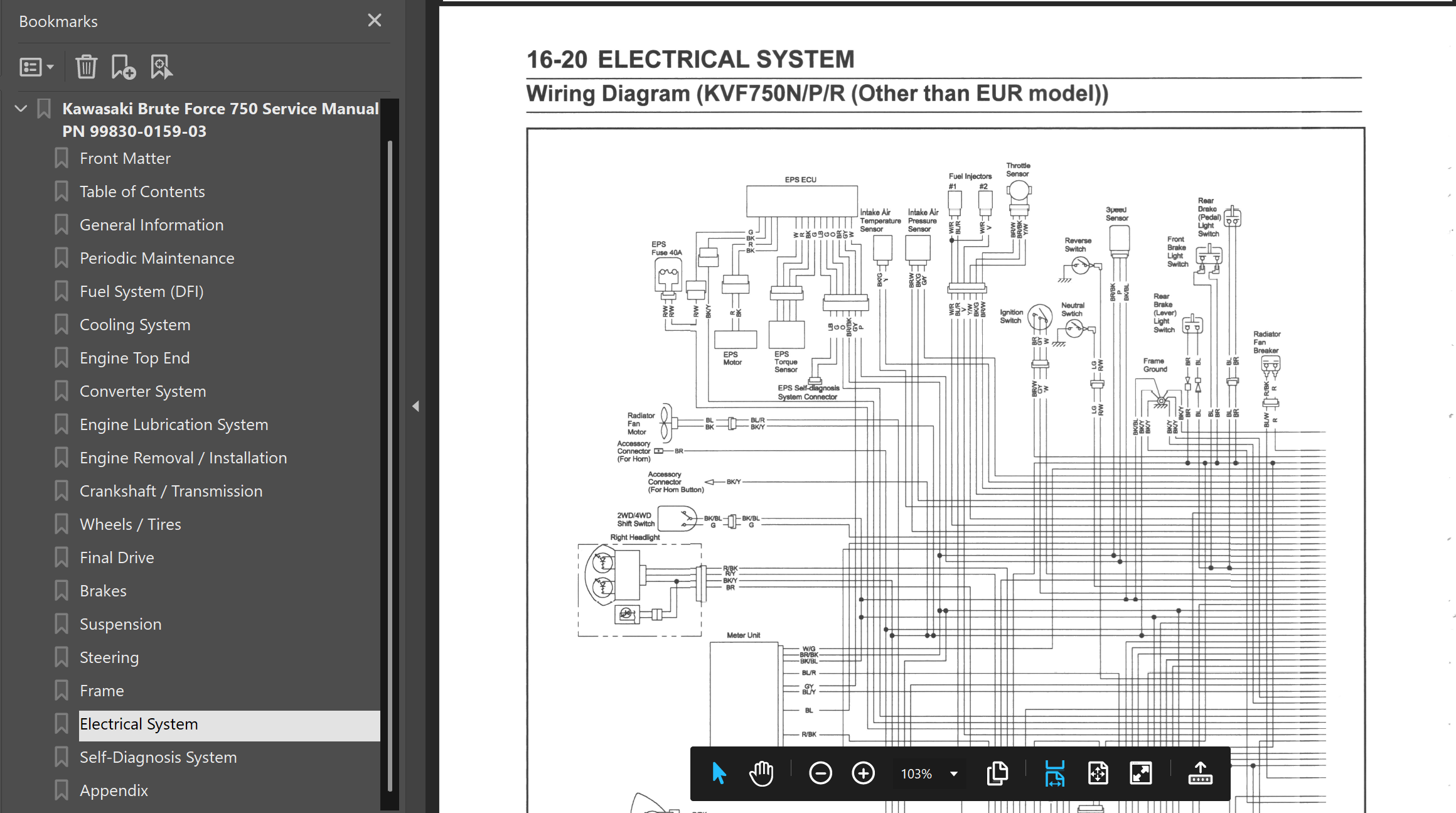1456x813 pixels.
Task: Go to the Frame bookmark
Action: tap(102, 691)
